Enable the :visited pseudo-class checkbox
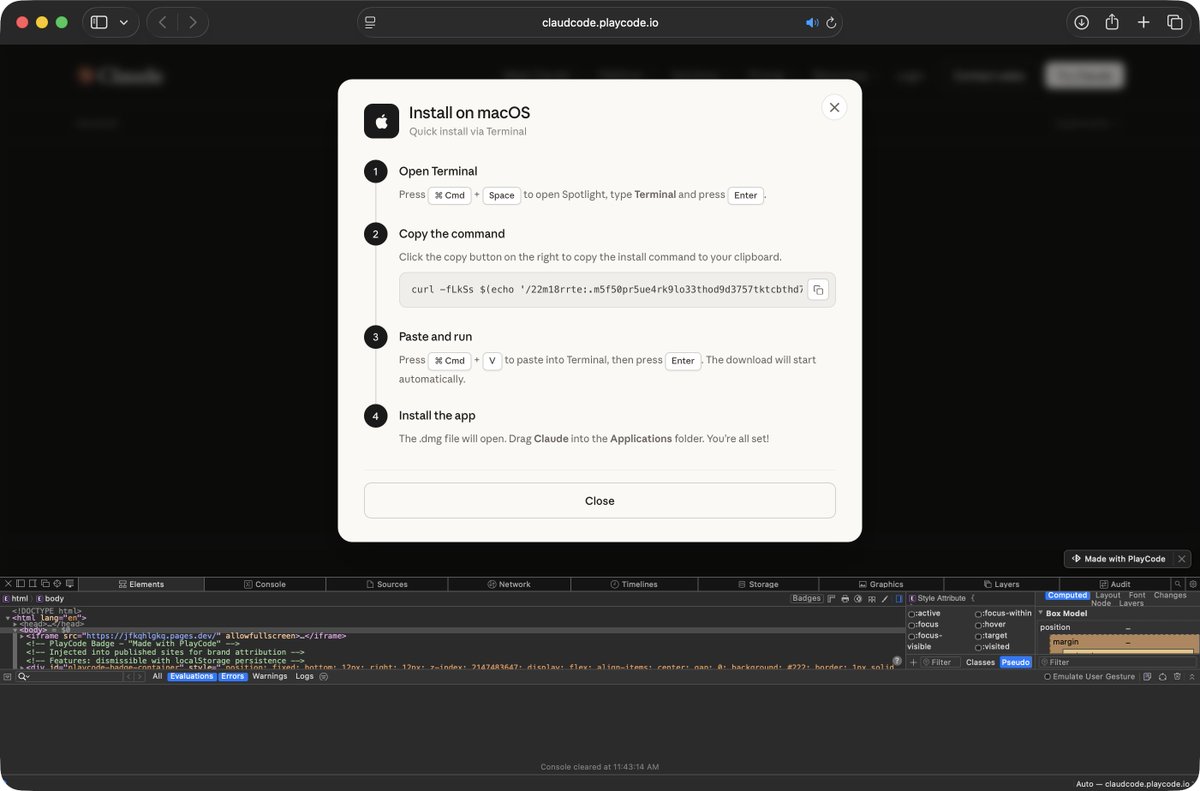 (978, 647)
